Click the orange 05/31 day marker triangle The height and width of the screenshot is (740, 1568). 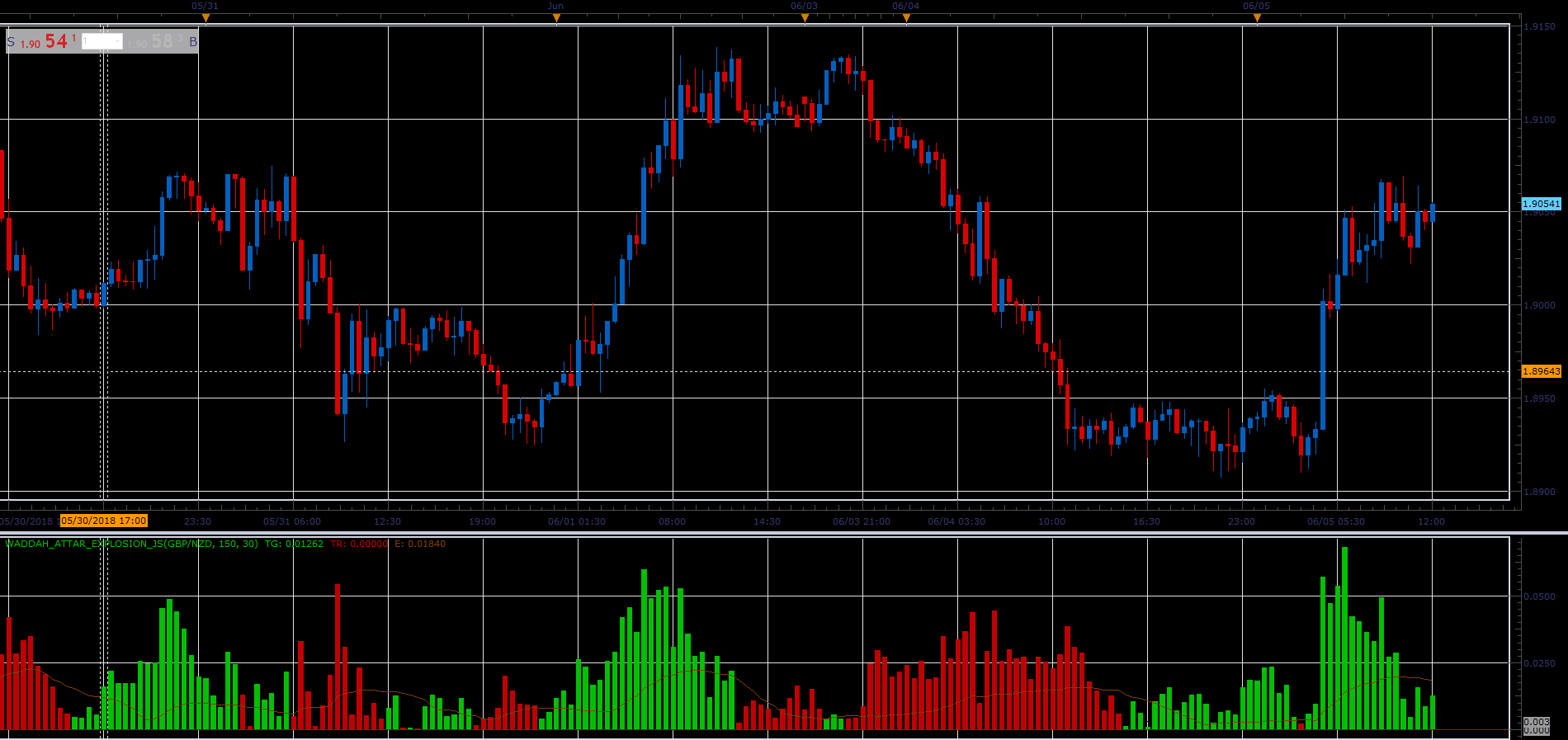205,17
